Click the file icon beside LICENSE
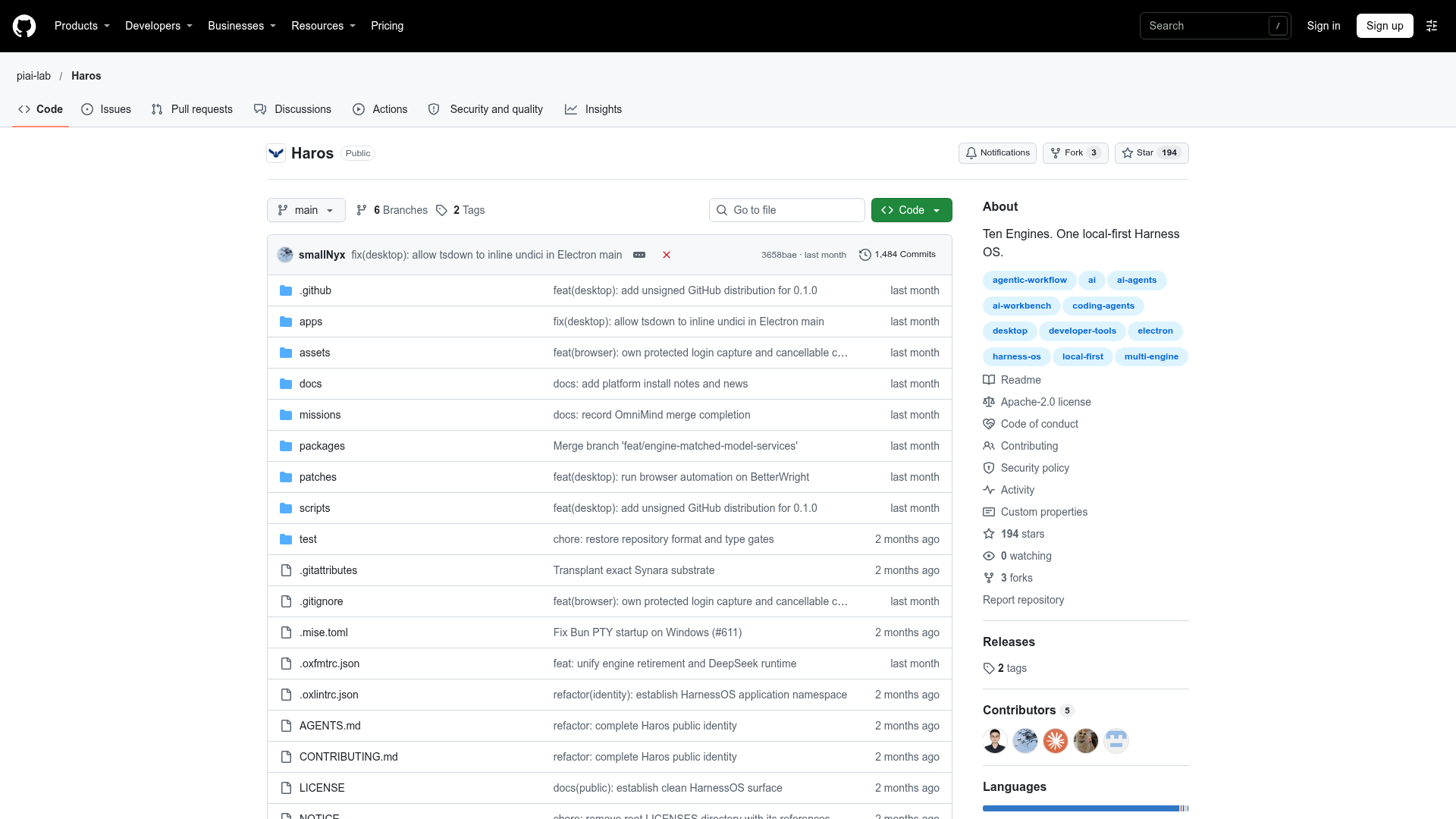 pos(286,788)
